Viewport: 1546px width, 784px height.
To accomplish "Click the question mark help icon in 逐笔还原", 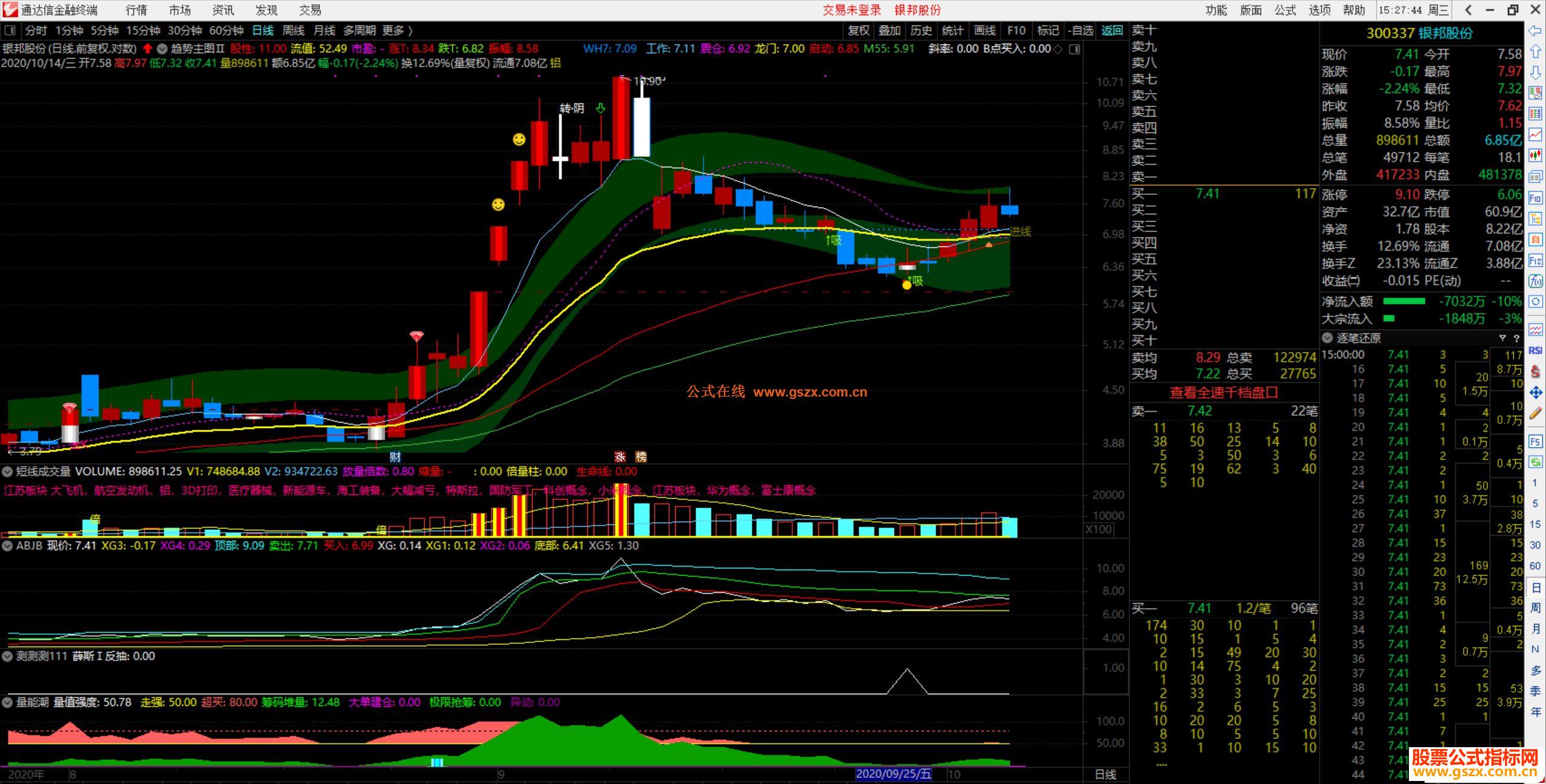I will point(1516,338).
